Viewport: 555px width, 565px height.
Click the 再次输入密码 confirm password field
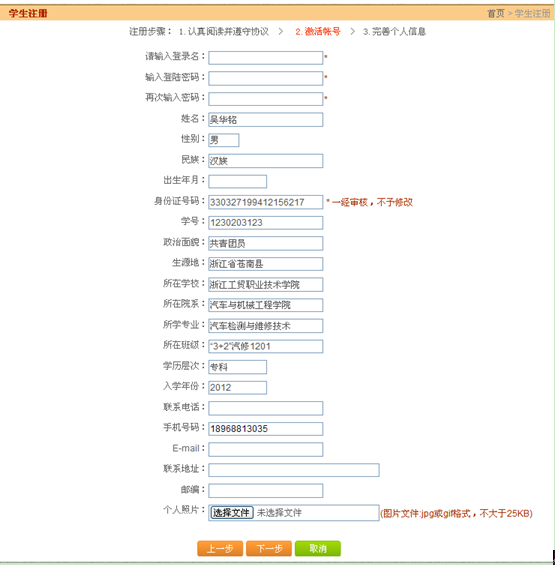(x=266, y=99)
